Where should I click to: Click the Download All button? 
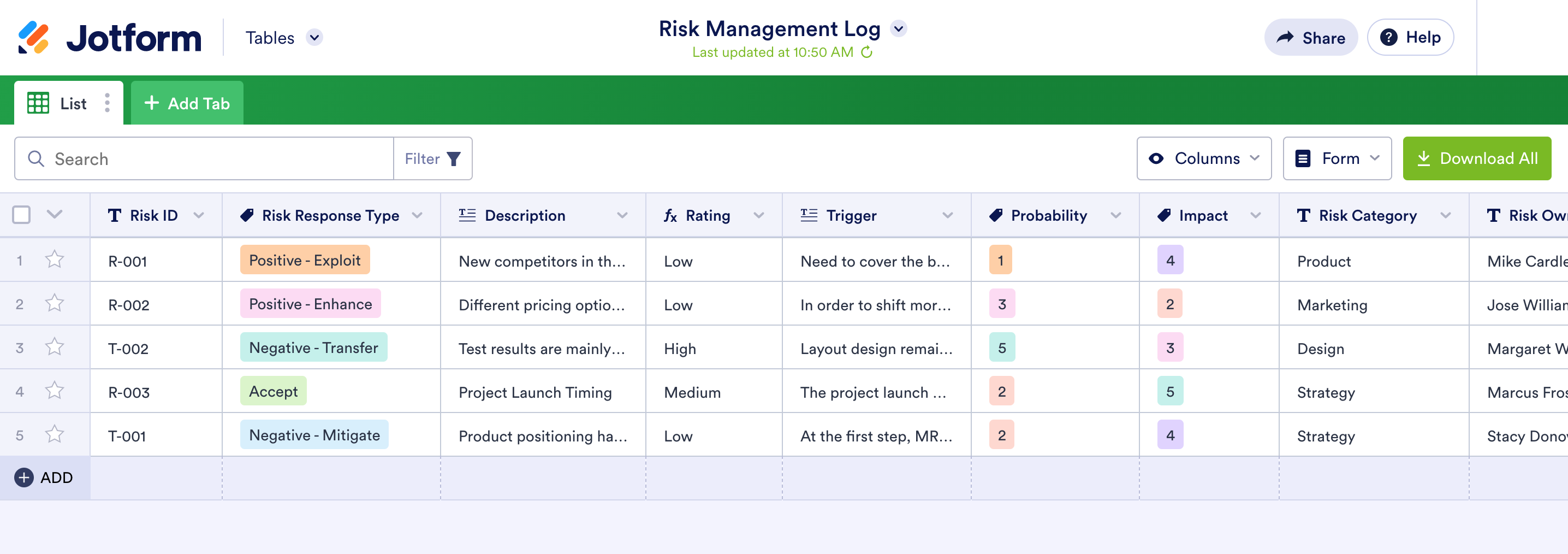pos(1476,158)
